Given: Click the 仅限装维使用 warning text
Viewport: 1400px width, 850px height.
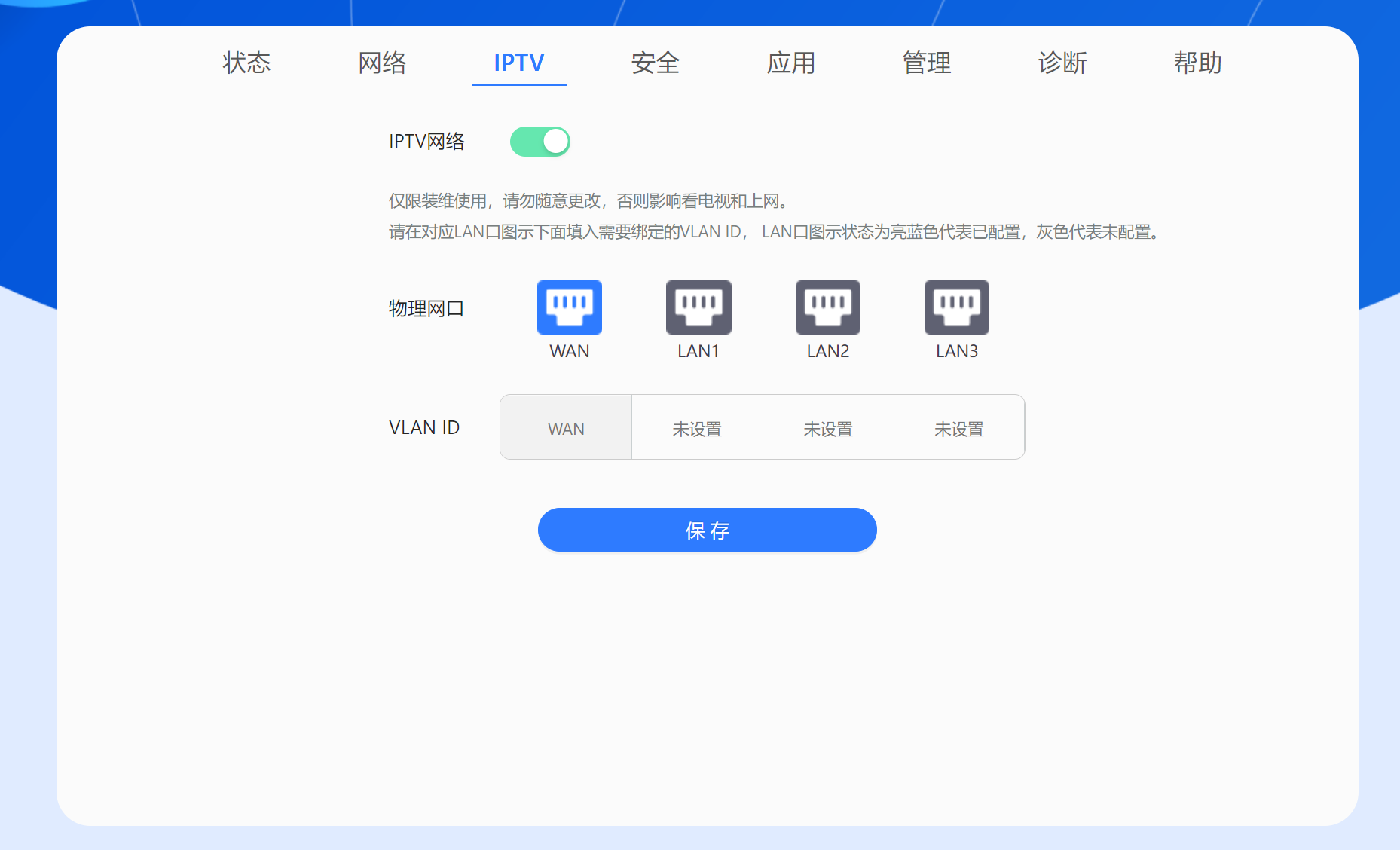Looking at the screenshot, I should point(588,201).
